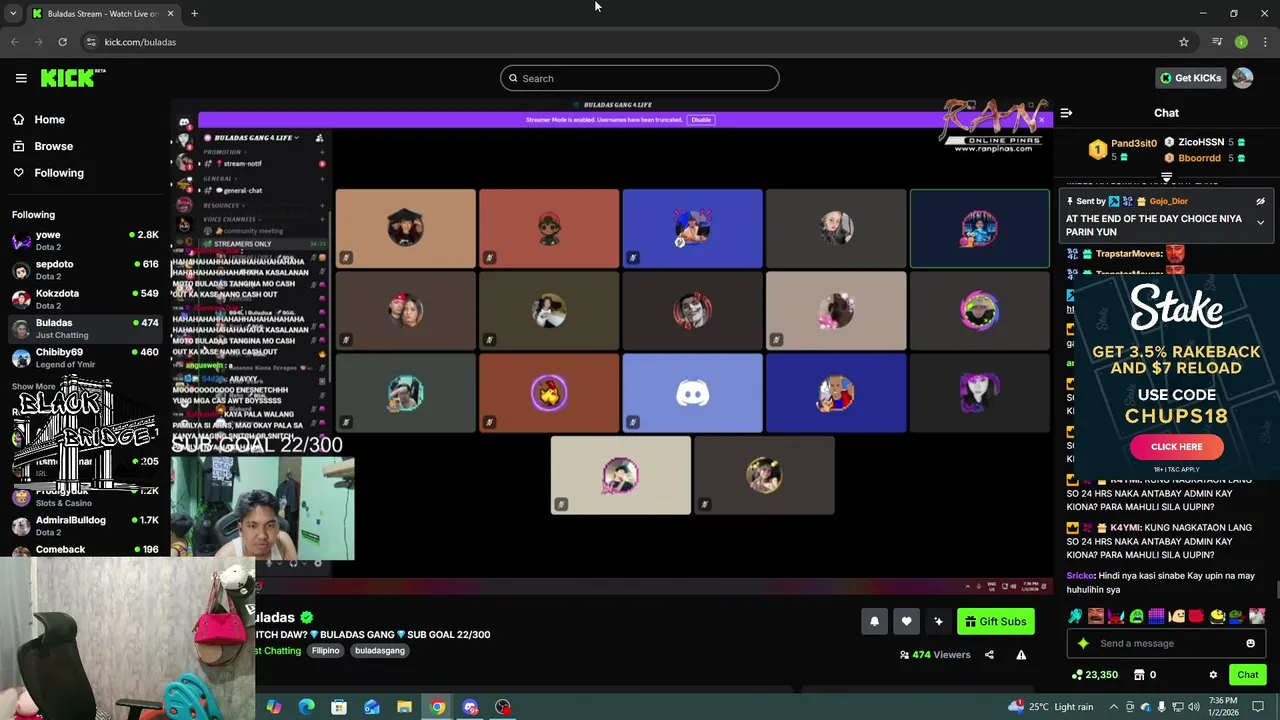The height and width of the screenshot is (720, 1280).
Task: Click the browser reload button
Action: click(x=62, y=42)
